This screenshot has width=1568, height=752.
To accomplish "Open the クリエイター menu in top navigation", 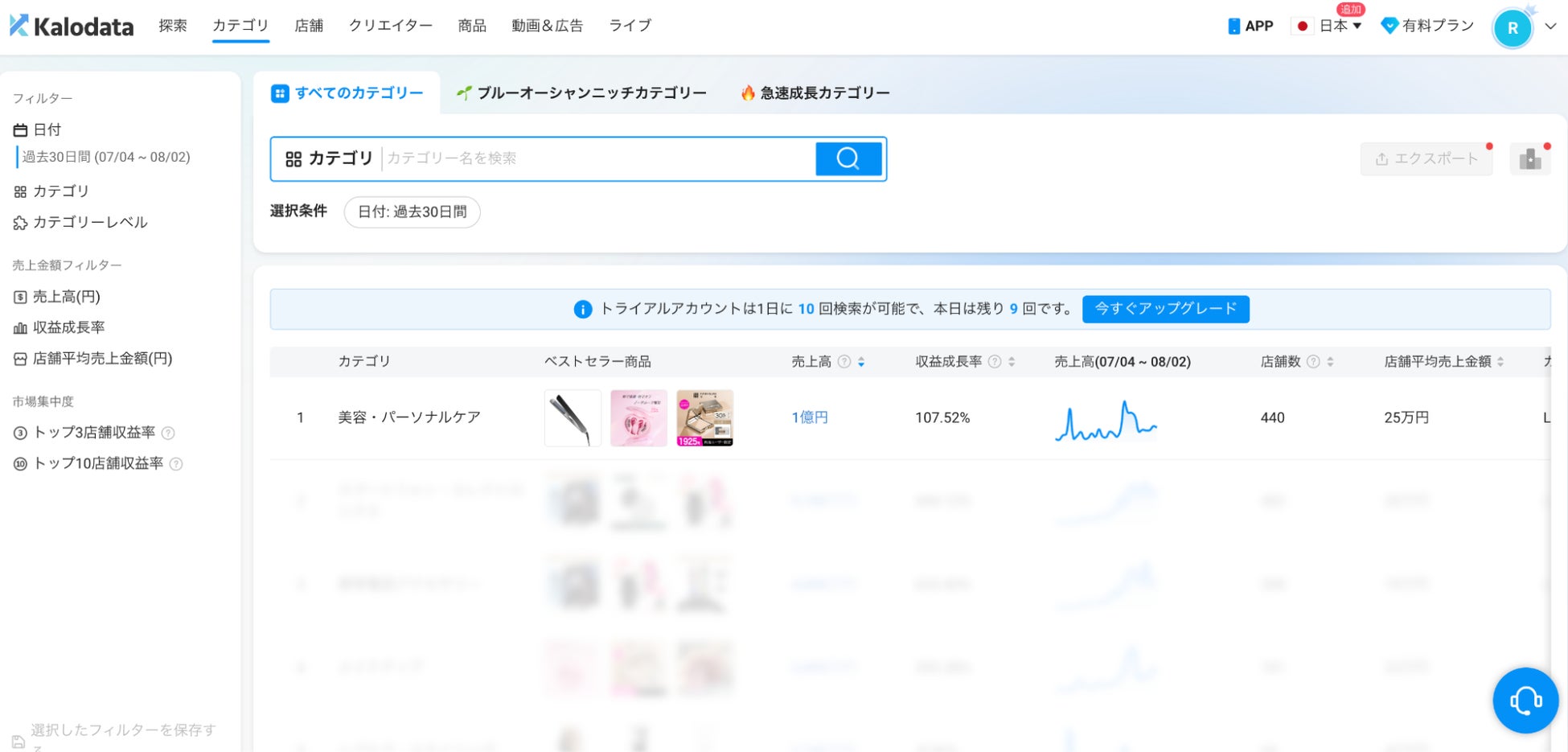I will pyautogui.click(x=391, y=26).
